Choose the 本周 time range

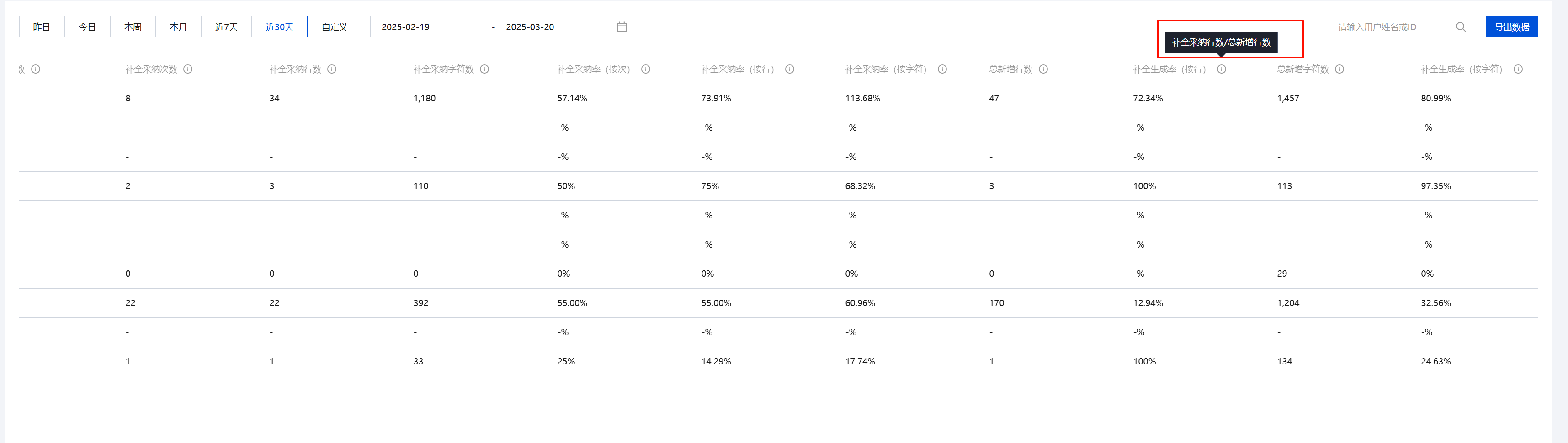(x=133, y=27)
